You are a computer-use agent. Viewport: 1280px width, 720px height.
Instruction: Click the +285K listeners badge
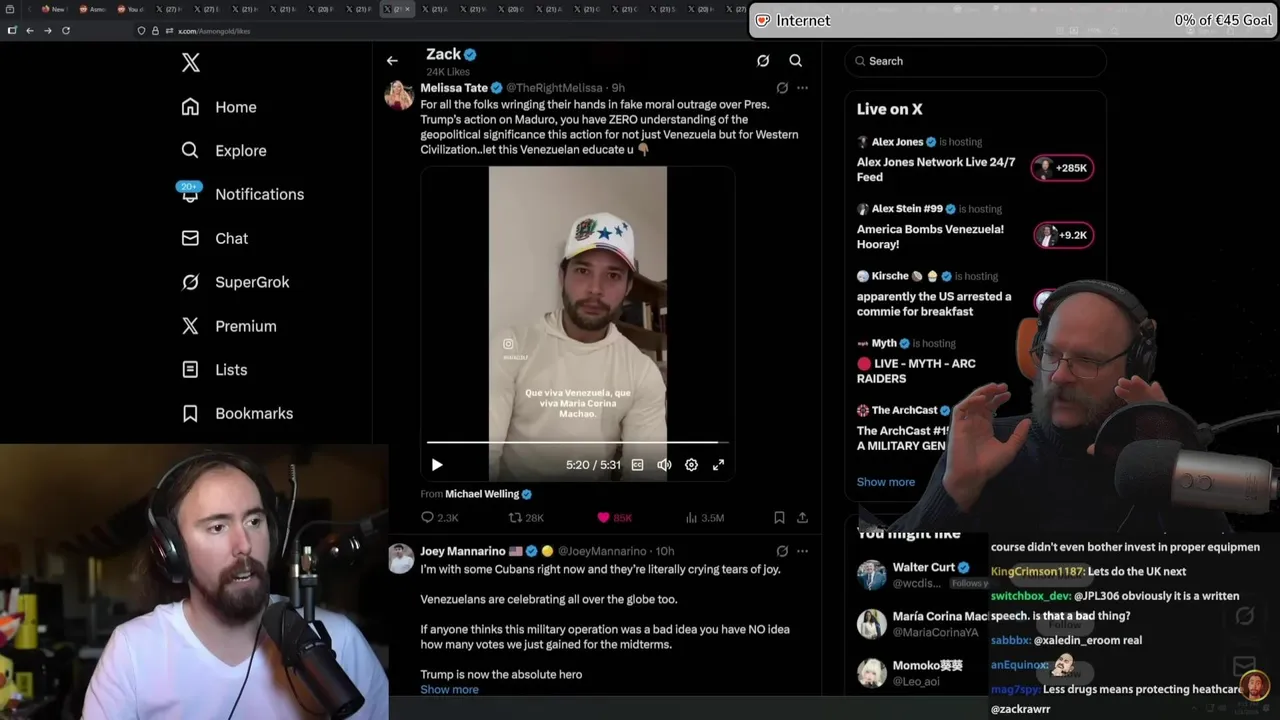pos(1062,168)
